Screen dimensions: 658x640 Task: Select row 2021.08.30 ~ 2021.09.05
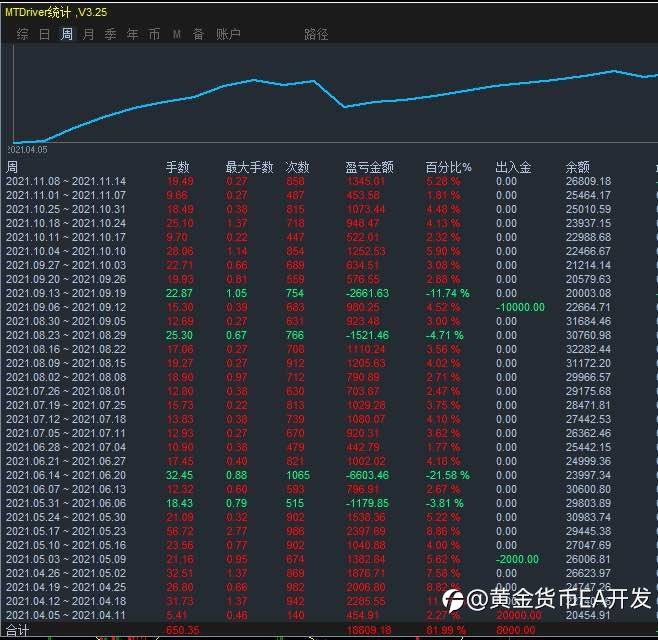pos(329,321)
